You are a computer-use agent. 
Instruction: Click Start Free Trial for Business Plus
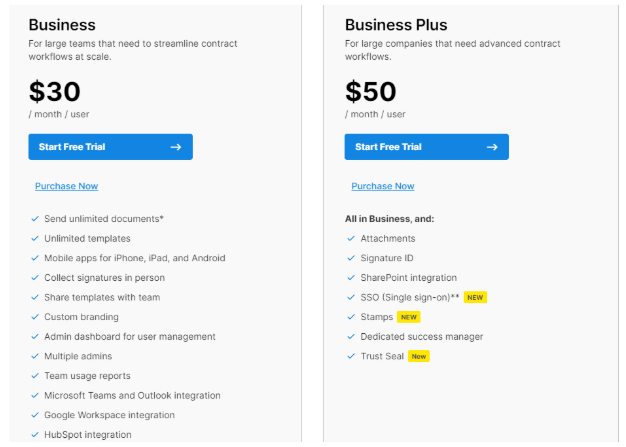[426, 147]
